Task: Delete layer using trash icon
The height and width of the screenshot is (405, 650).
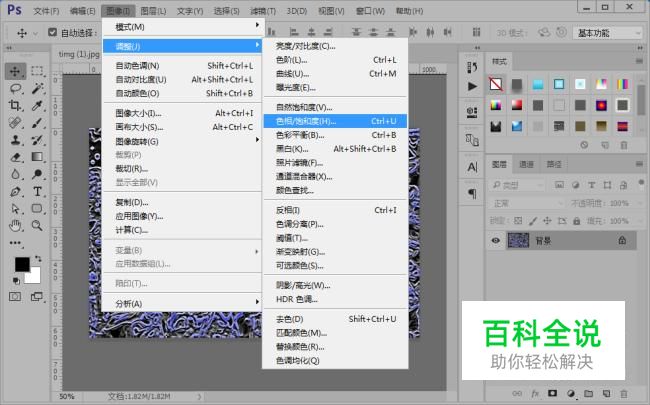Action: 624,393
